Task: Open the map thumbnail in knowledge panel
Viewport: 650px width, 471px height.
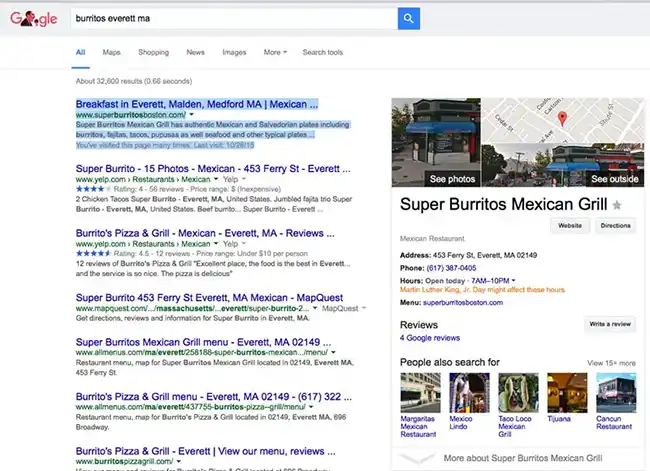Action: (563, 120)
